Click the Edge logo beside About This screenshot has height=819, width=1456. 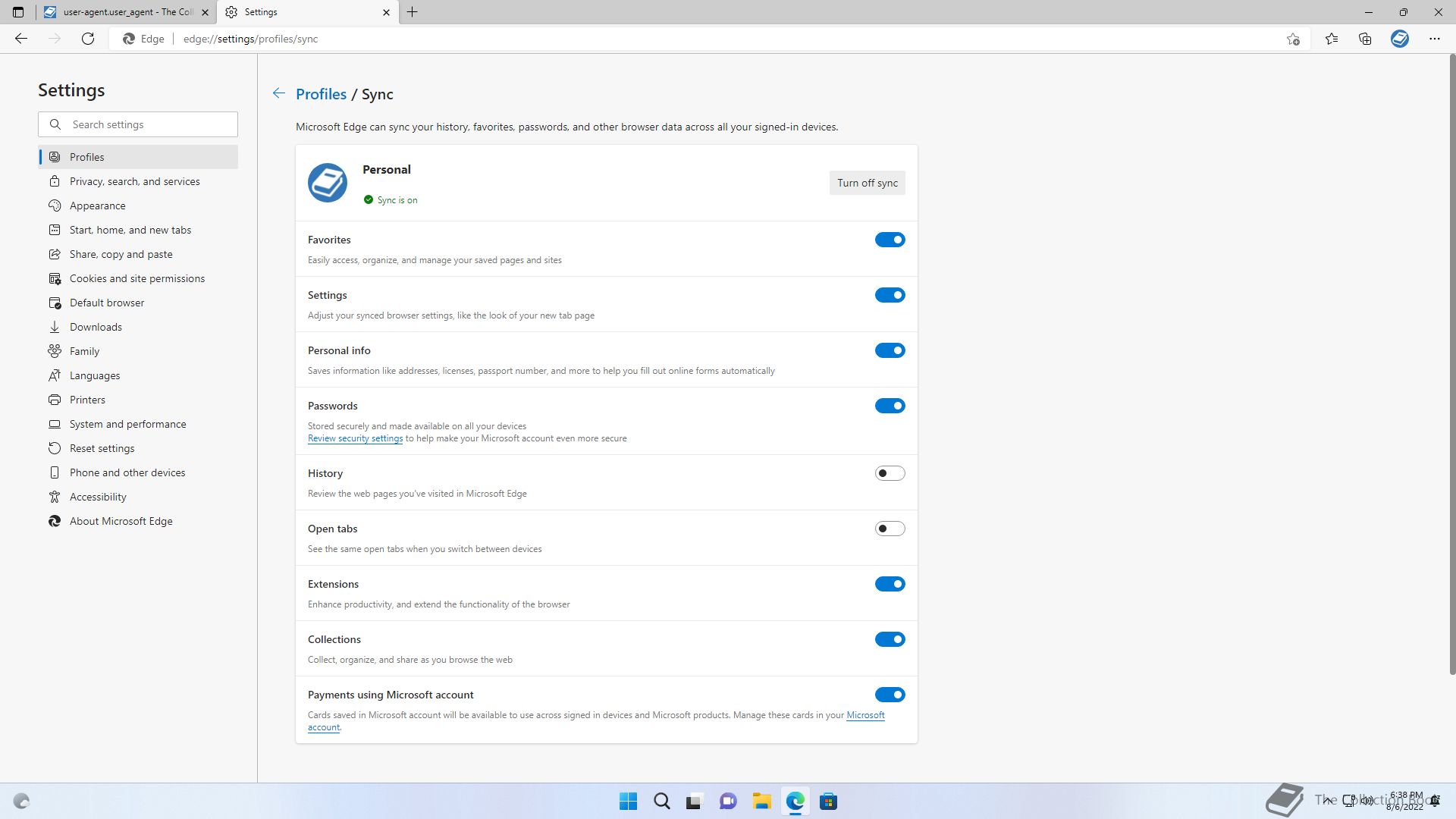[55, 521]
